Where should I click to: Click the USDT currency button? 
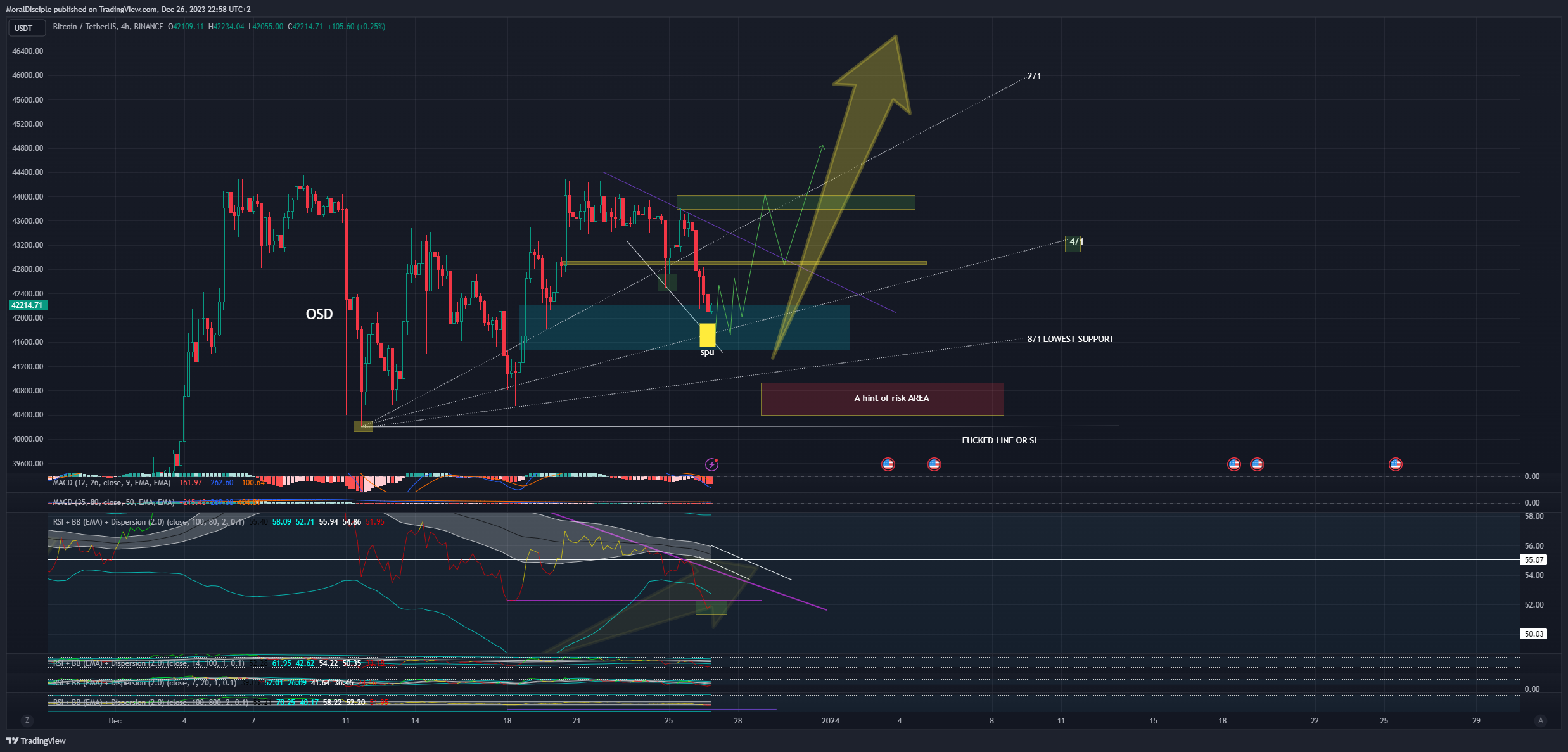(26, 28)
